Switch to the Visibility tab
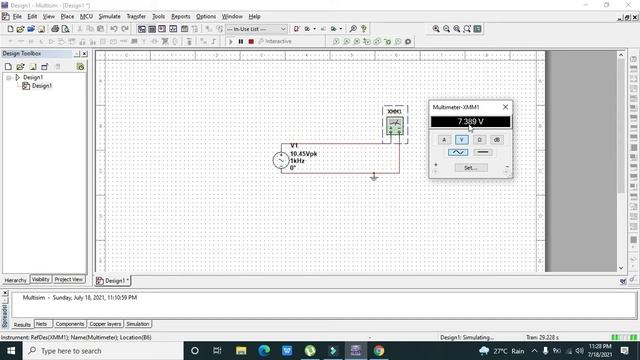This screenshot has height=360, width=640. pyautogui.click(x=40, y=280)
